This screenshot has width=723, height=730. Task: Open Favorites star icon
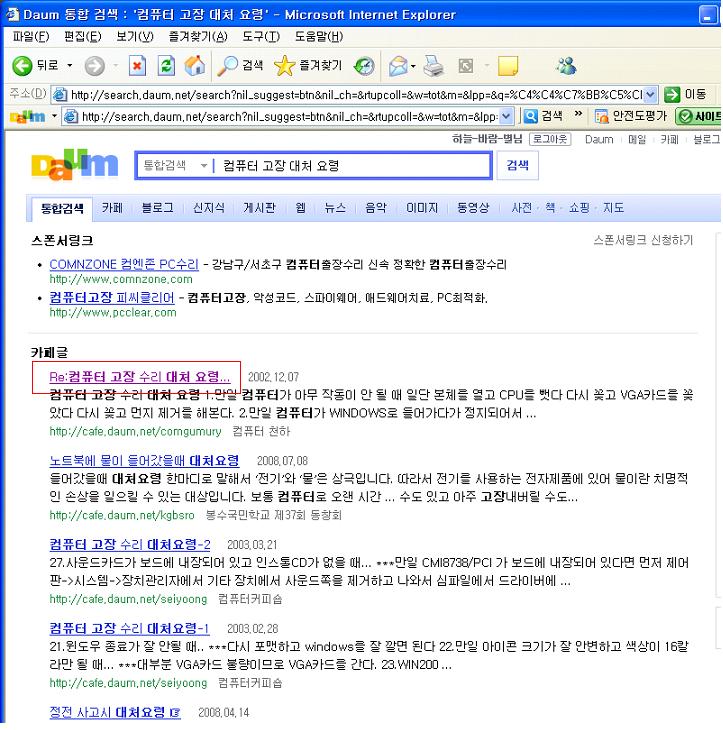click(x=284, y=66)
